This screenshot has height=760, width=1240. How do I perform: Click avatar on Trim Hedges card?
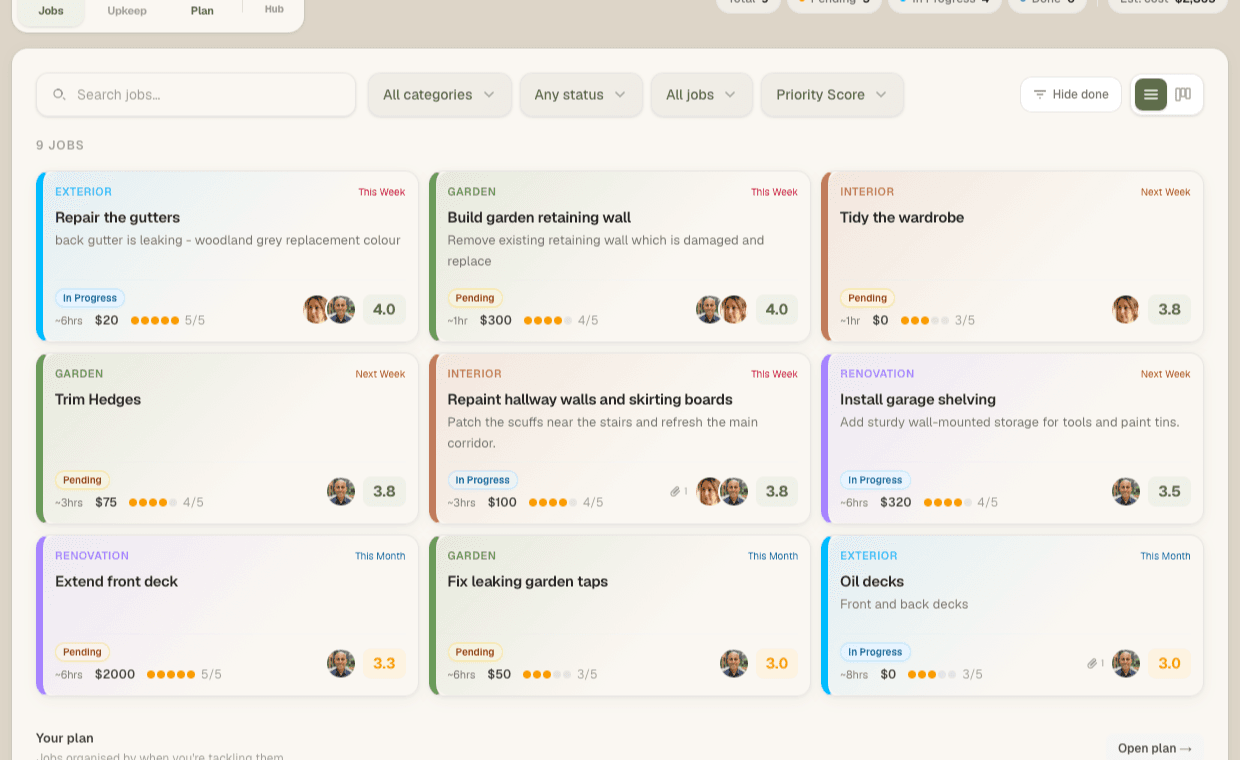[341, 491]
